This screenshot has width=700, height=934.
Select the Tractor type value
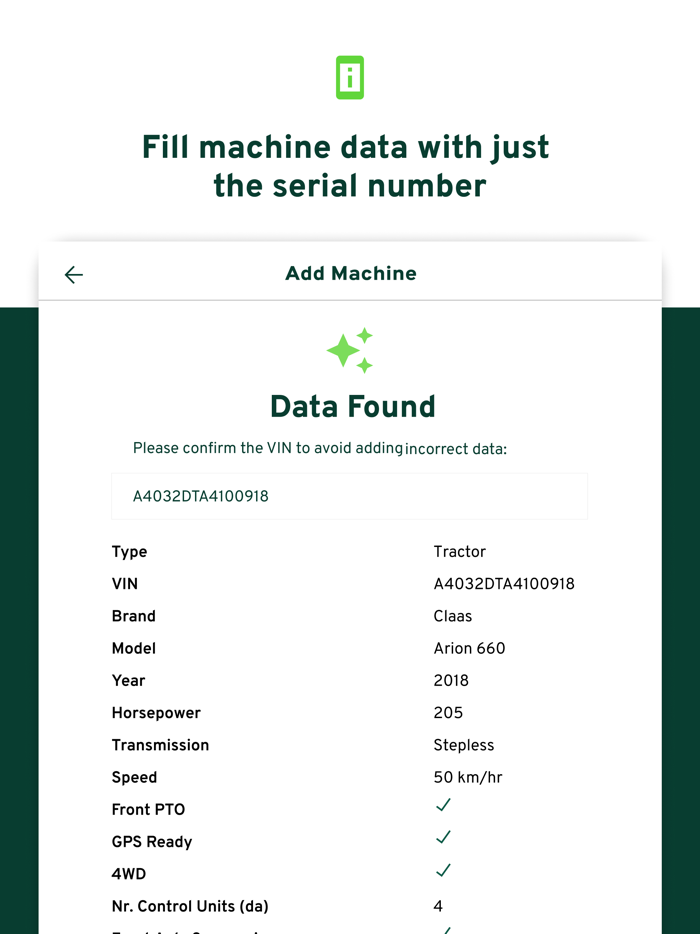tap(459, 551)
